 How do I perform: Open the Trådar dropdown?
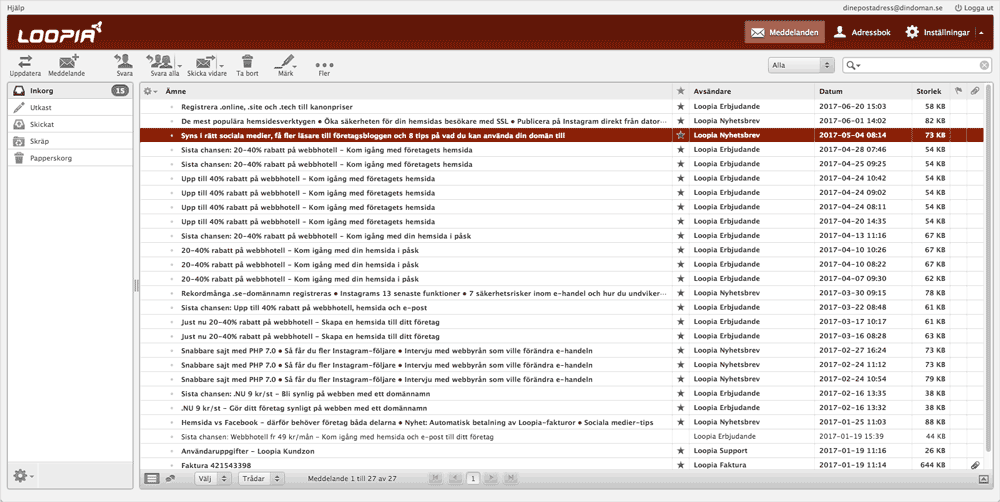[x=261, y=478]
